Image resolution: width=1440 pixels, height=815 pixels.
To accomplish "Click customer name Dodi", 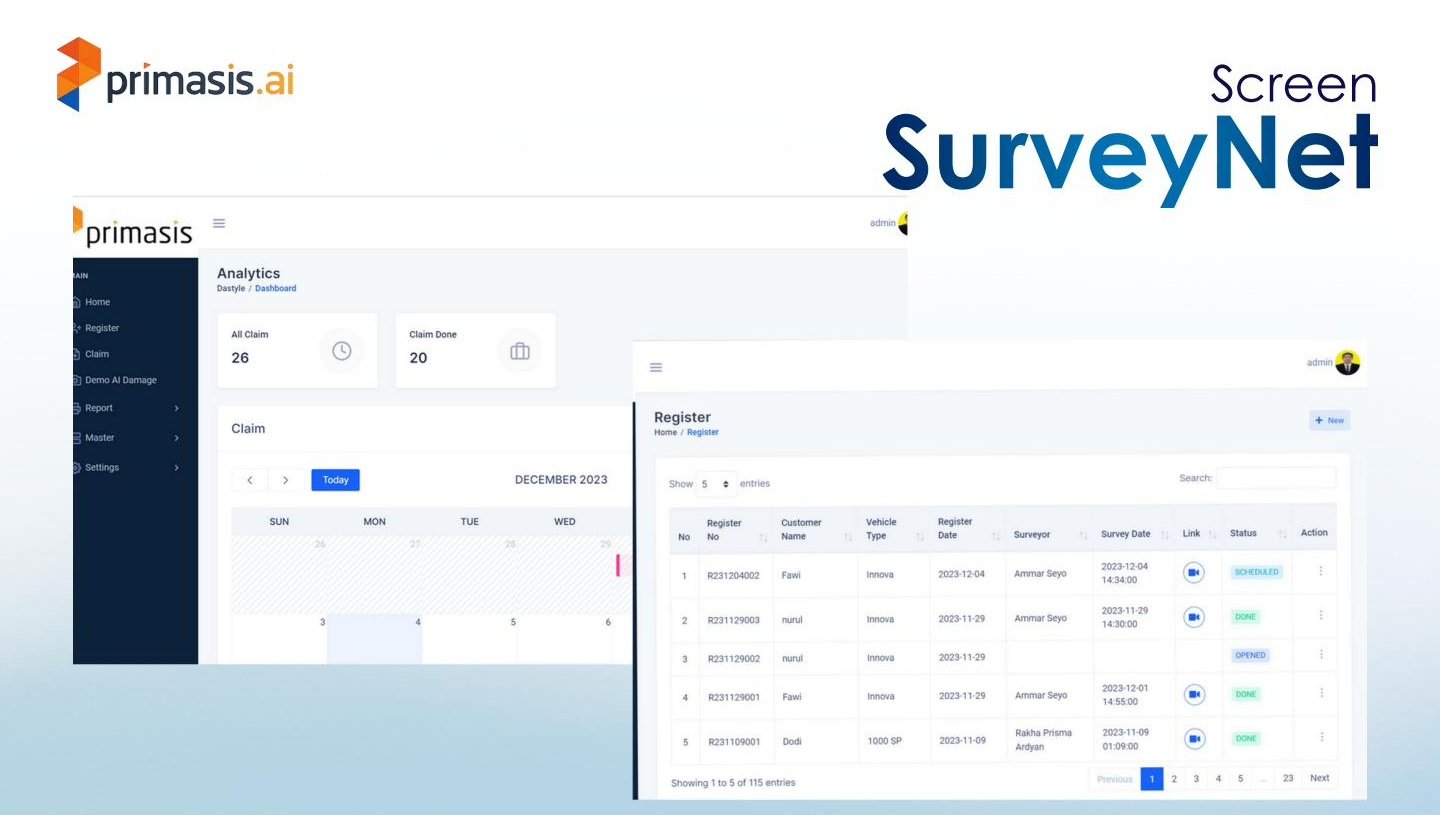I will pos(791,742).
